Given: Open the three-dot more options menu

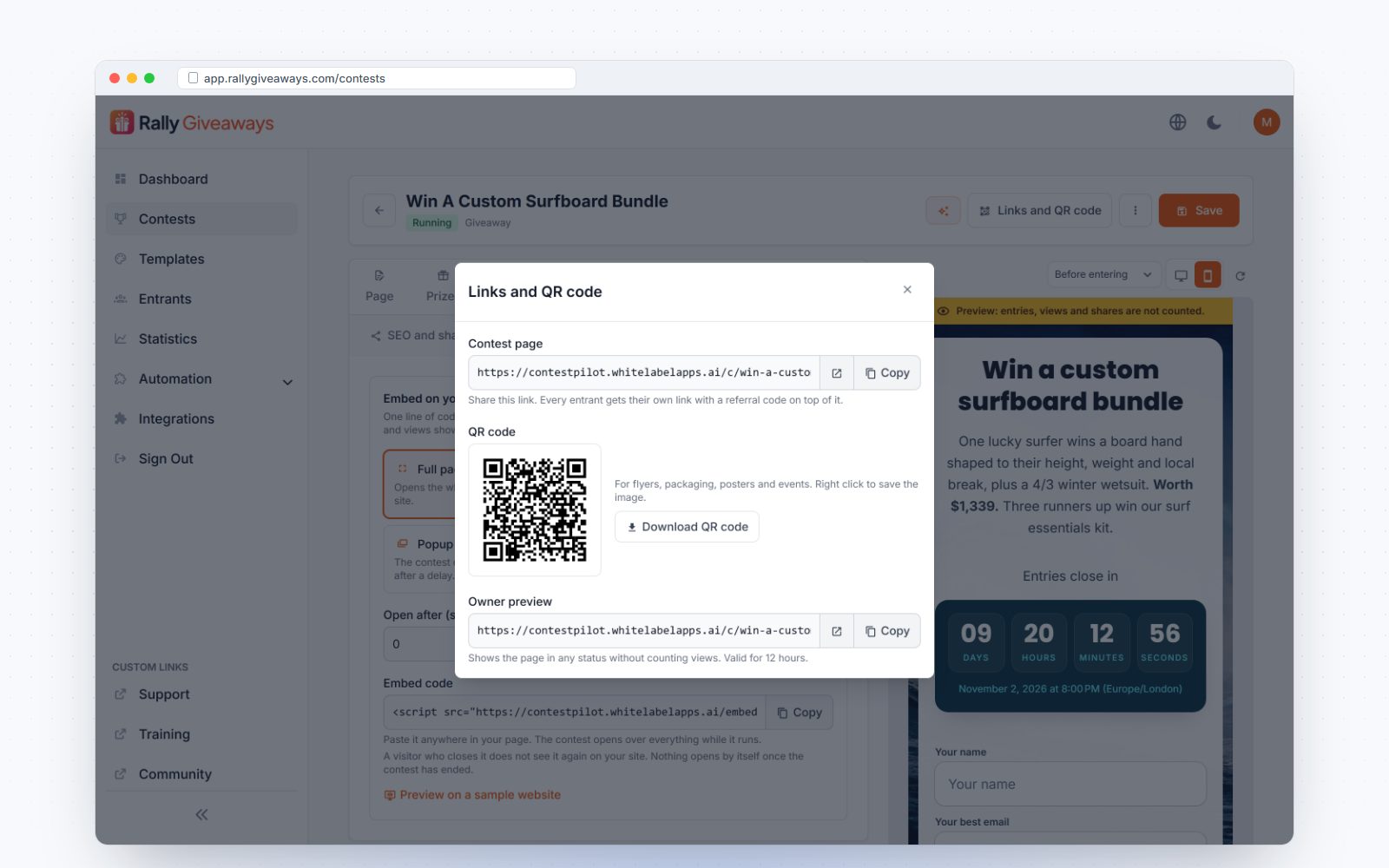Looking at the screenshot, I should [1135, 210].
